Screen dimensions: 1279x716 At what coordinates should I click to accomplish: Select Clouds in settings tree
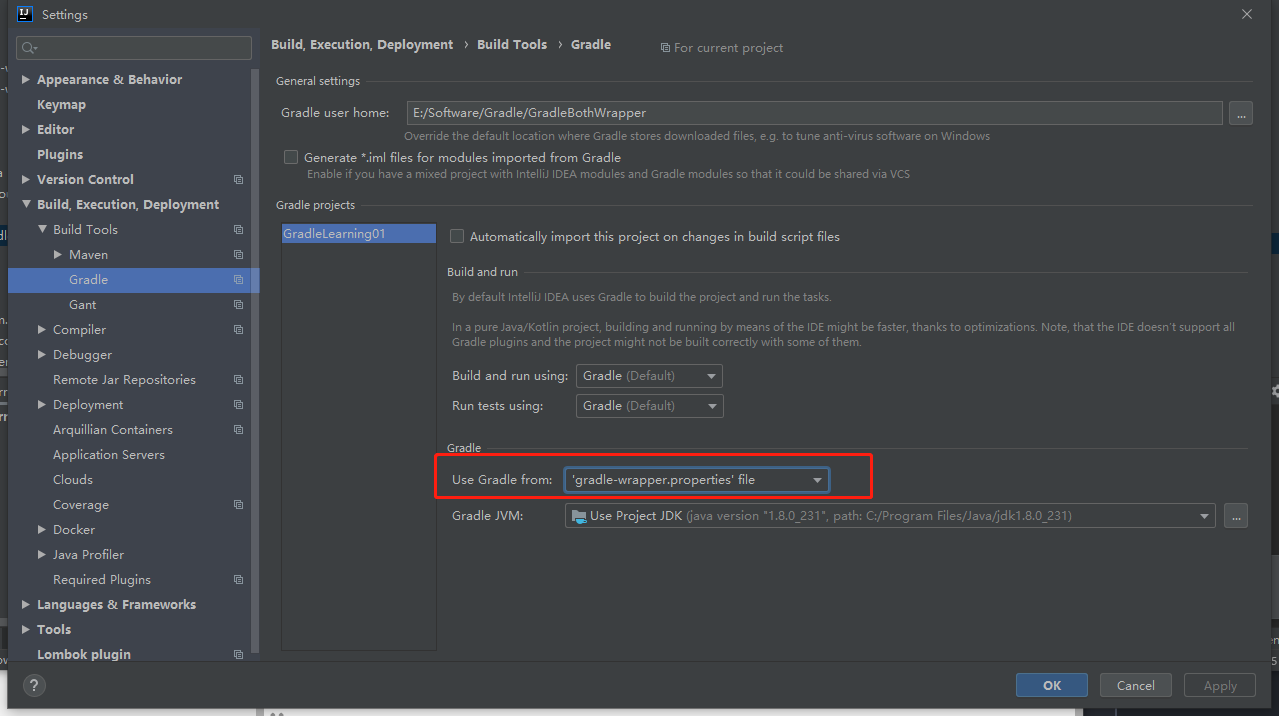coord(73,480)
